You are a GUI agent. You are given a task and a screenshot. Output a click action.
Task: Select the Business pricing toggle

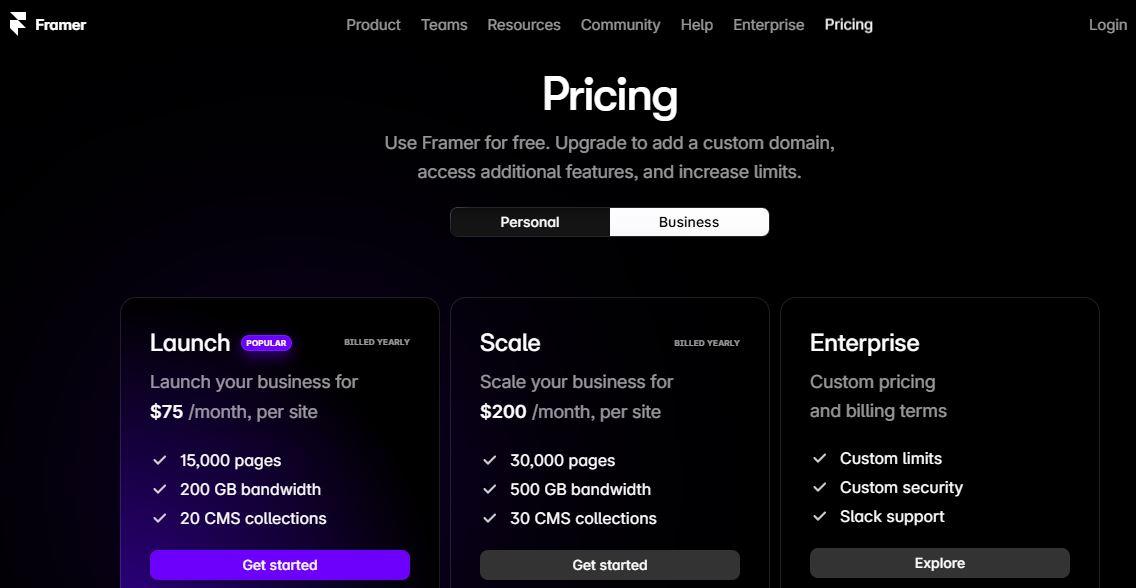689,222
